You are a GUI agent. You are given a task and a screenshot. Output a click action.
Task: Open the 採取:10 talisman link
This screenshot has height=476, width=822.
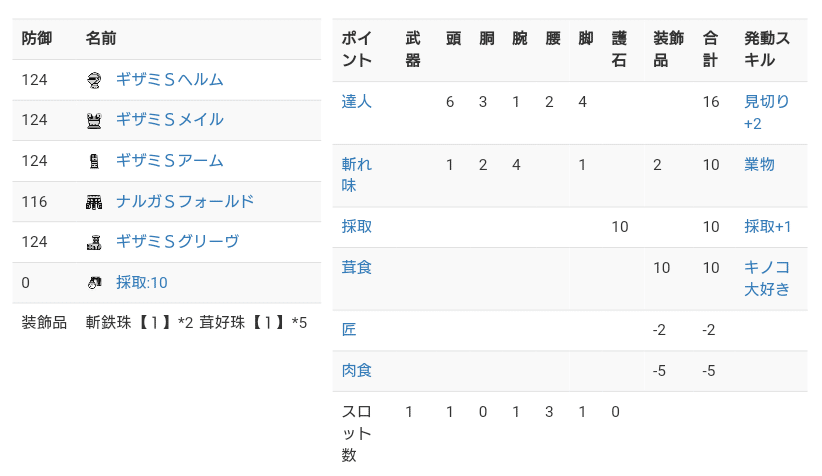pyautogui.click(x=141, y=283)
